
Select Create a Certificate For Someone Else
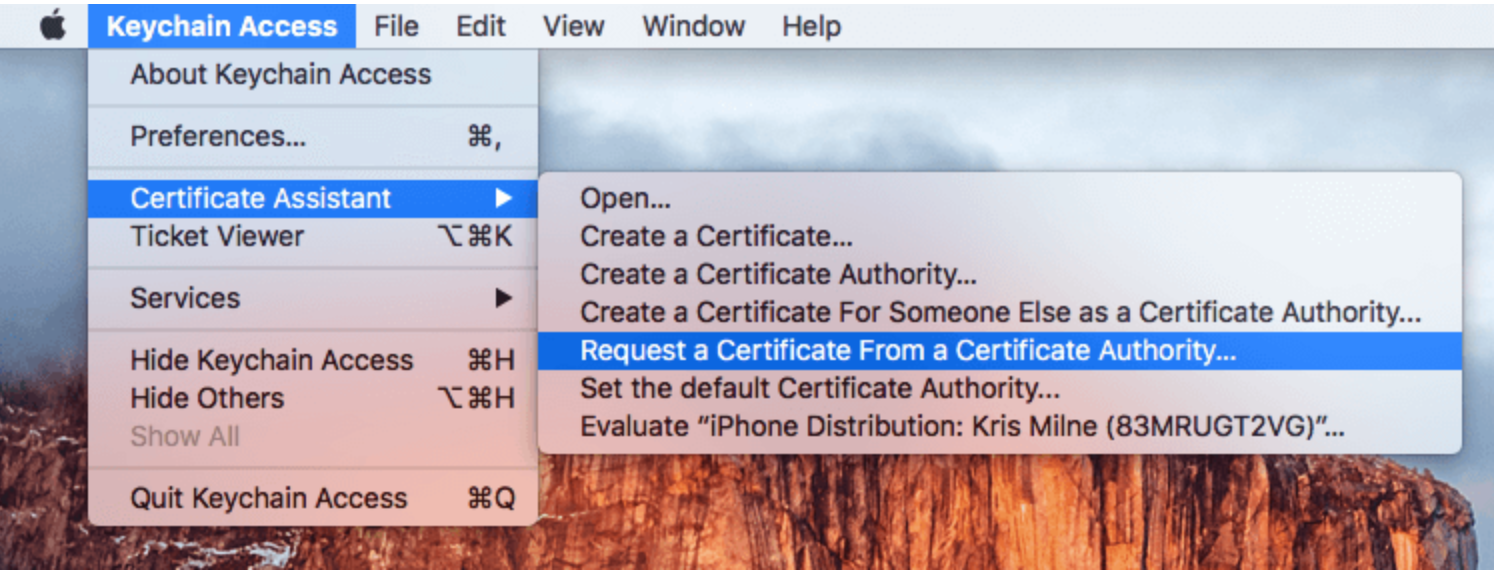coord(1000,313)
